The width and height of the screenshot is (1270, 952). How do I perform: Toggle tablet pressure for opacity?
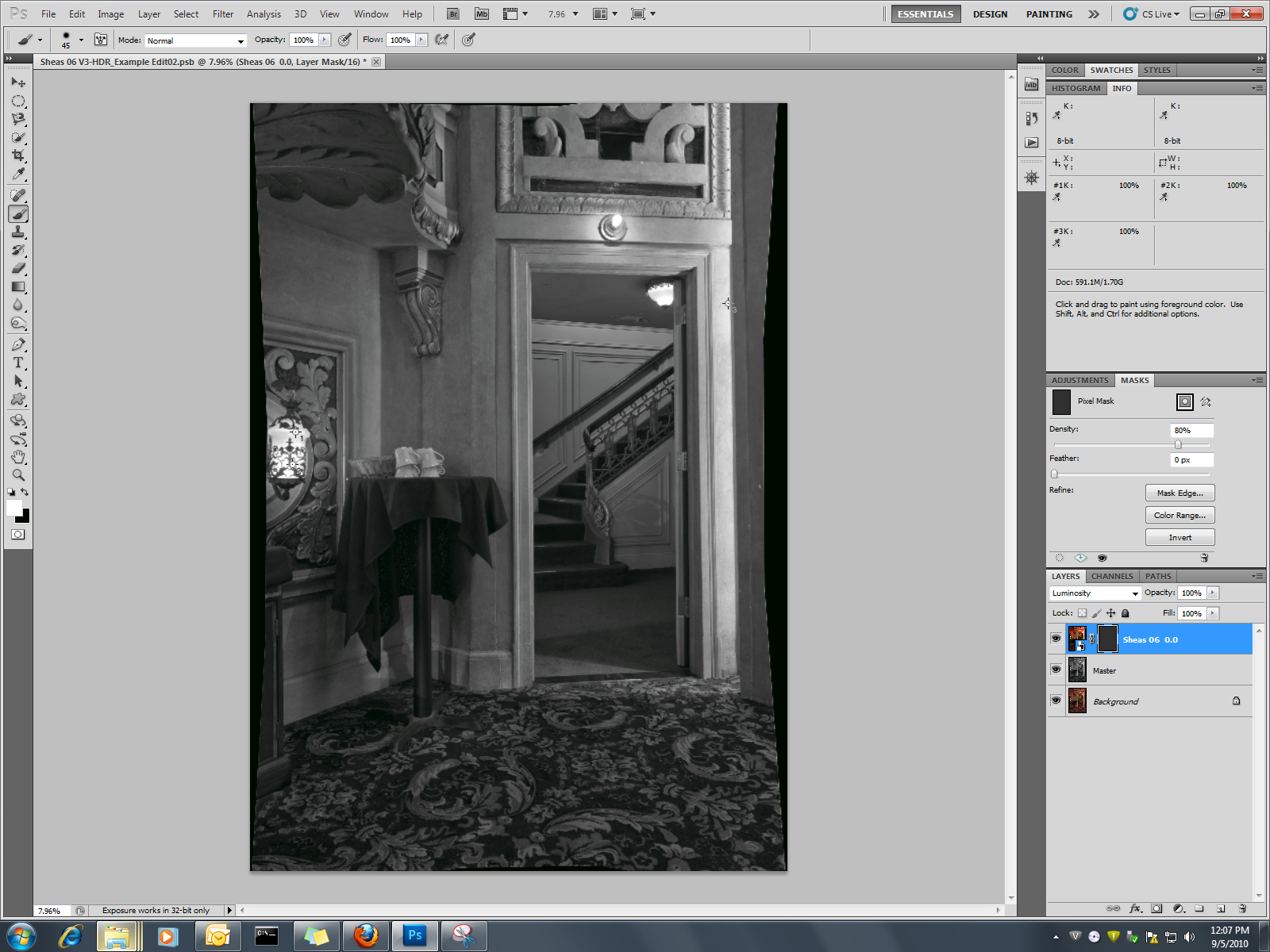(x=344, y=39)
